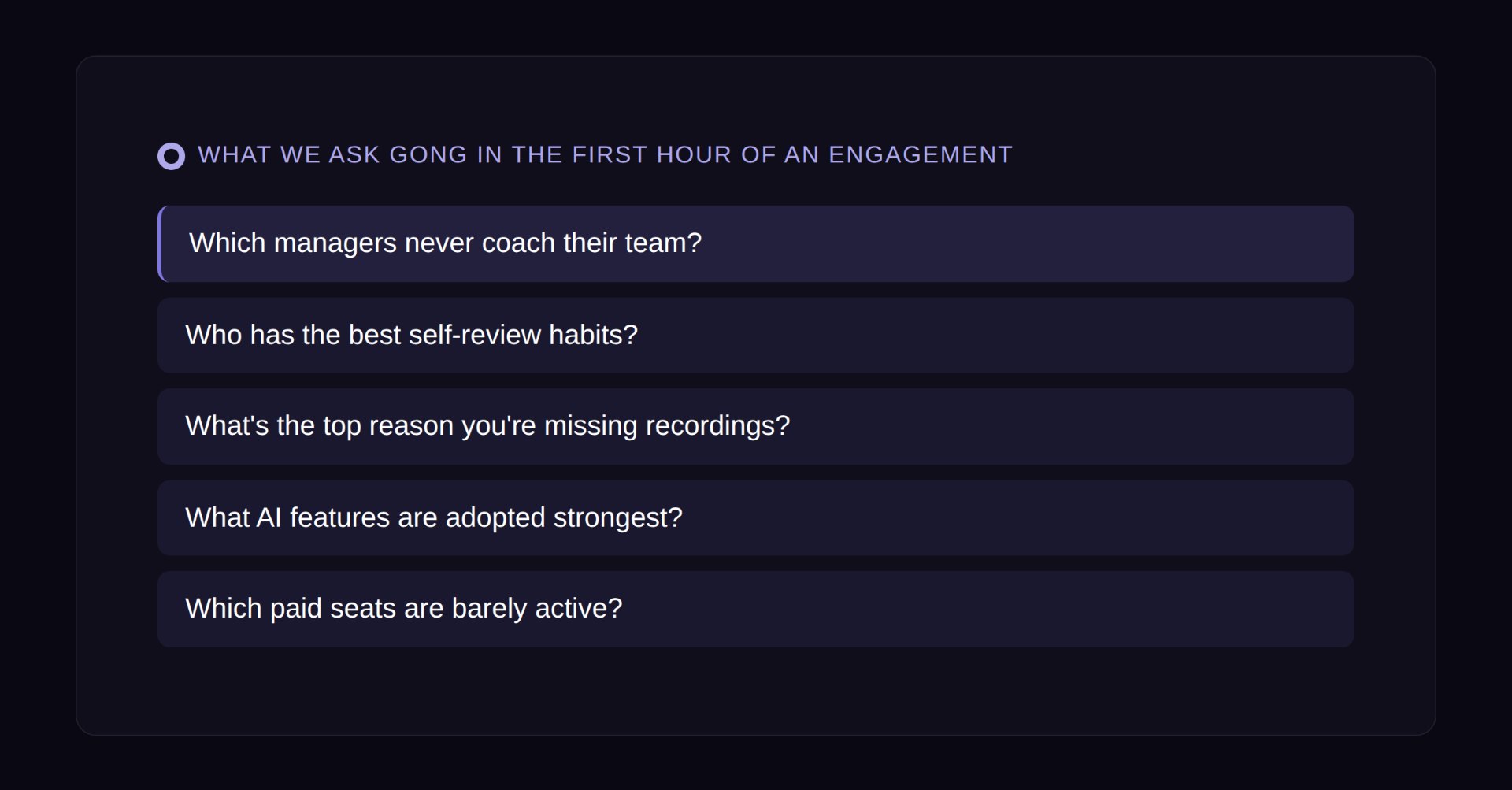Image resolution: width=1512 pixels, height=790 pixels.
Task: Click the paid seats barely active row
Action: 756,609
